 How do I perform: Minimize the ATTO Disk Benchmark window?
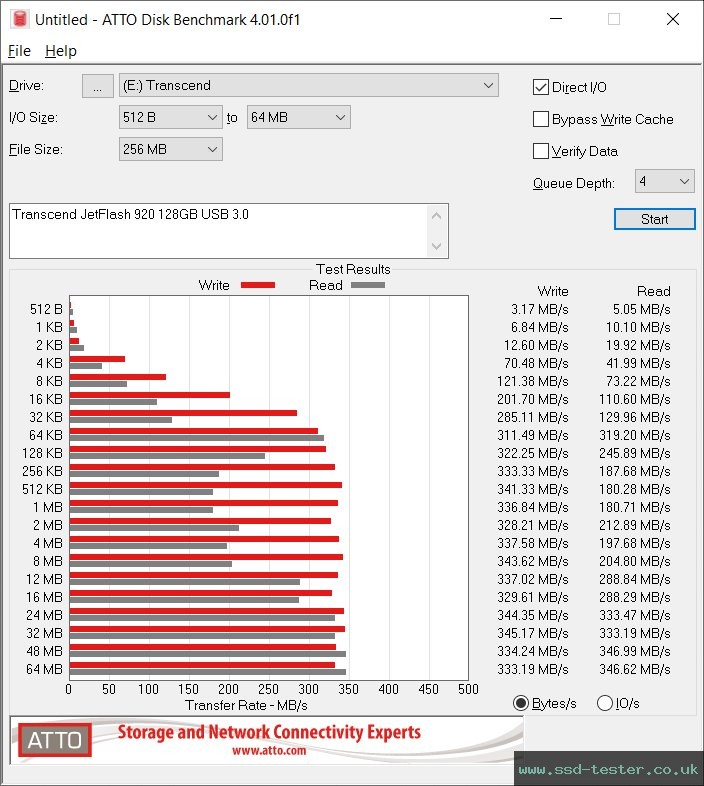coord(556,19)
